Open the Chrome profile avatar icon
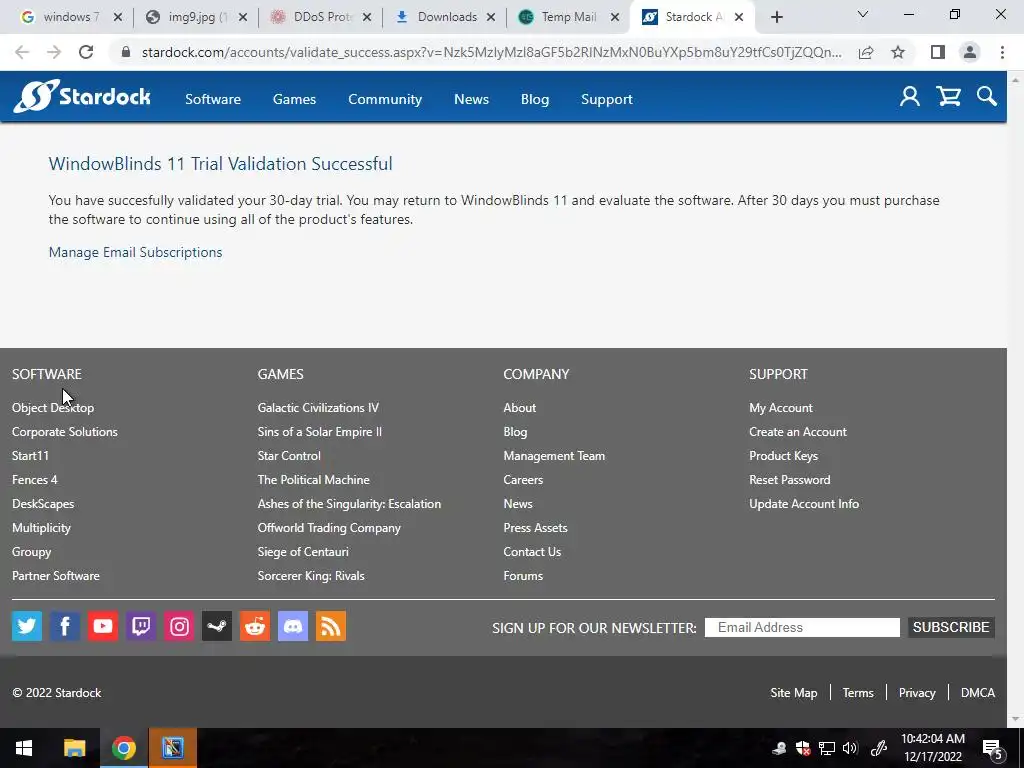 tap(970, 52)
